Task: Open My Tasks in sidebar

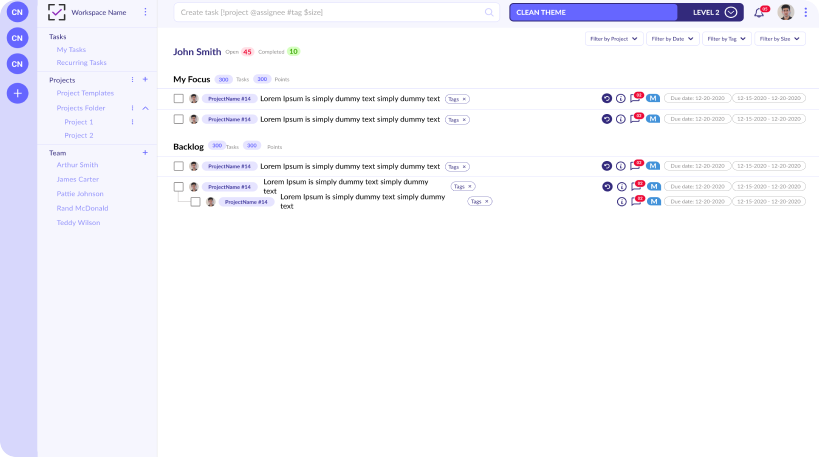Action: point(71,49)
